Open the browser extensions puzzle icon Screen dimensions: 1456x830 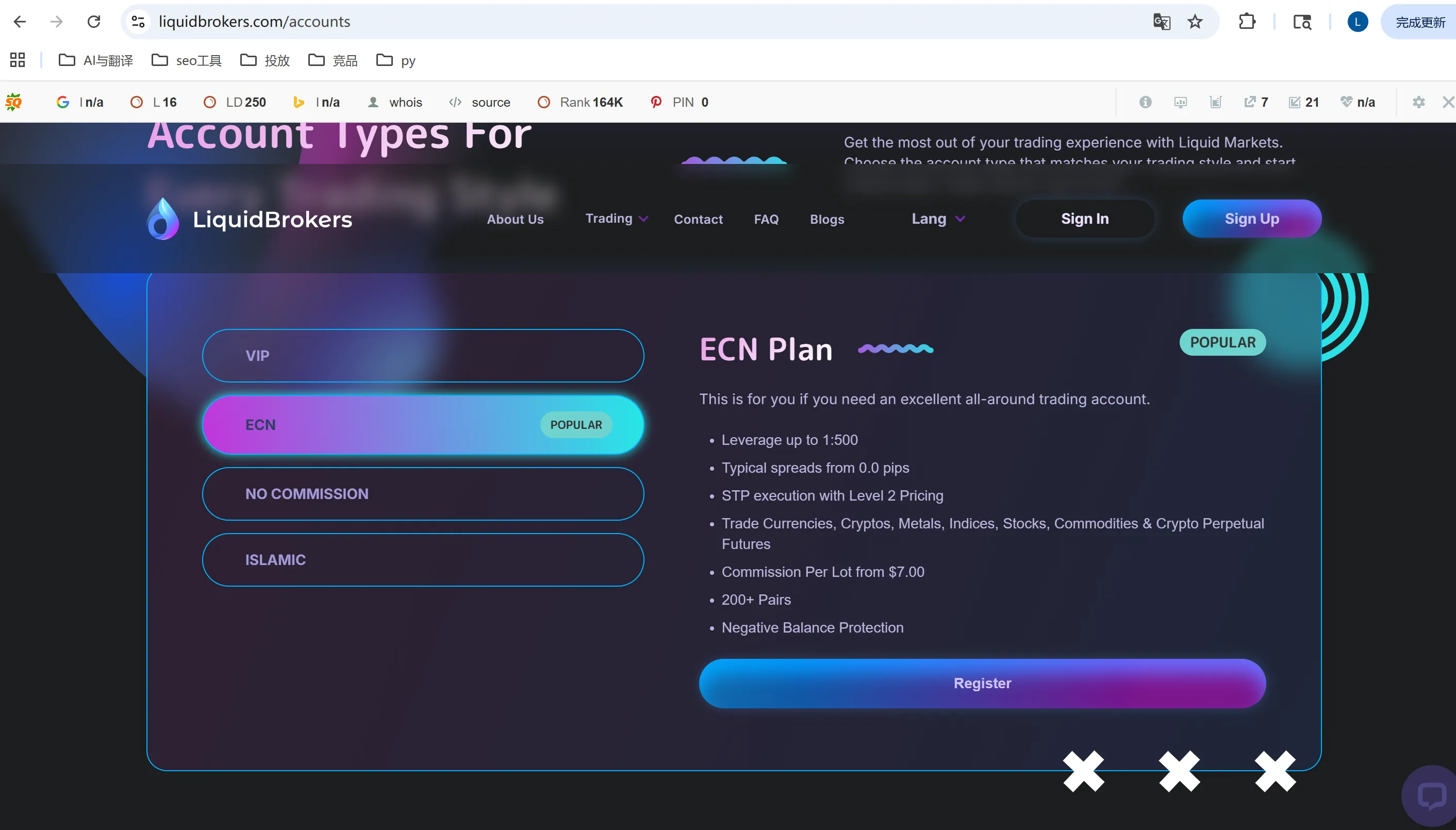coord(1247,22)
